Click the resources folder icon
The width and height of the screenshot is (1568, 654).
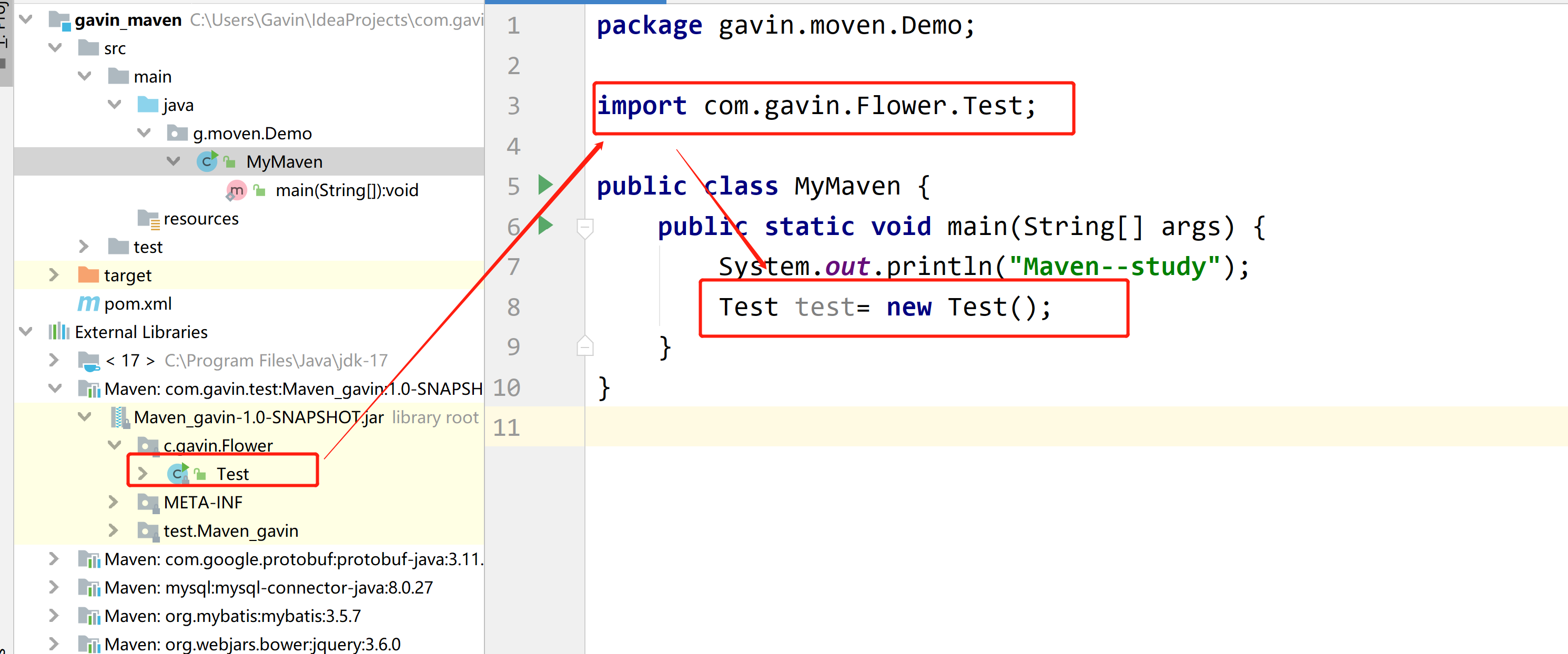point(148,218)
